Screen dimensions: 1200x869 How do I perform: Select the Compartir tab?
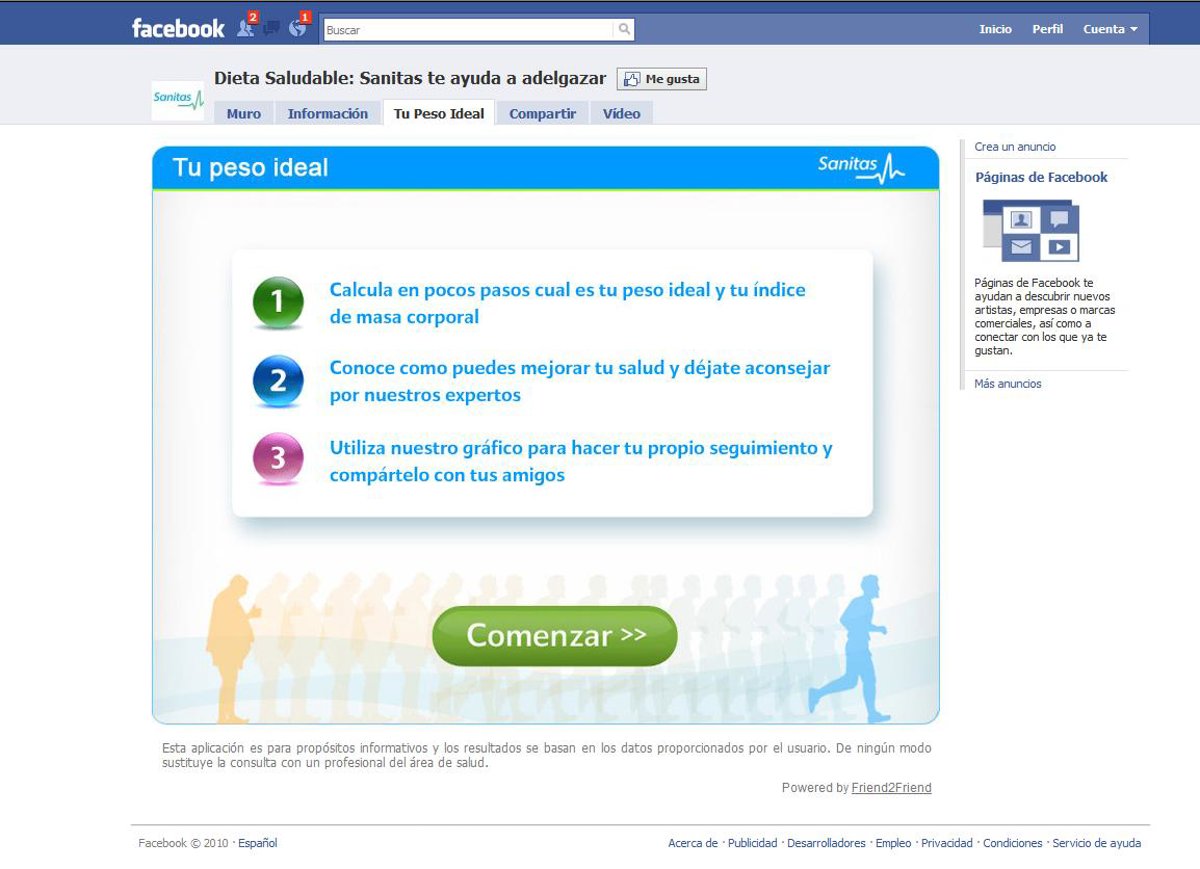[542, 114]
